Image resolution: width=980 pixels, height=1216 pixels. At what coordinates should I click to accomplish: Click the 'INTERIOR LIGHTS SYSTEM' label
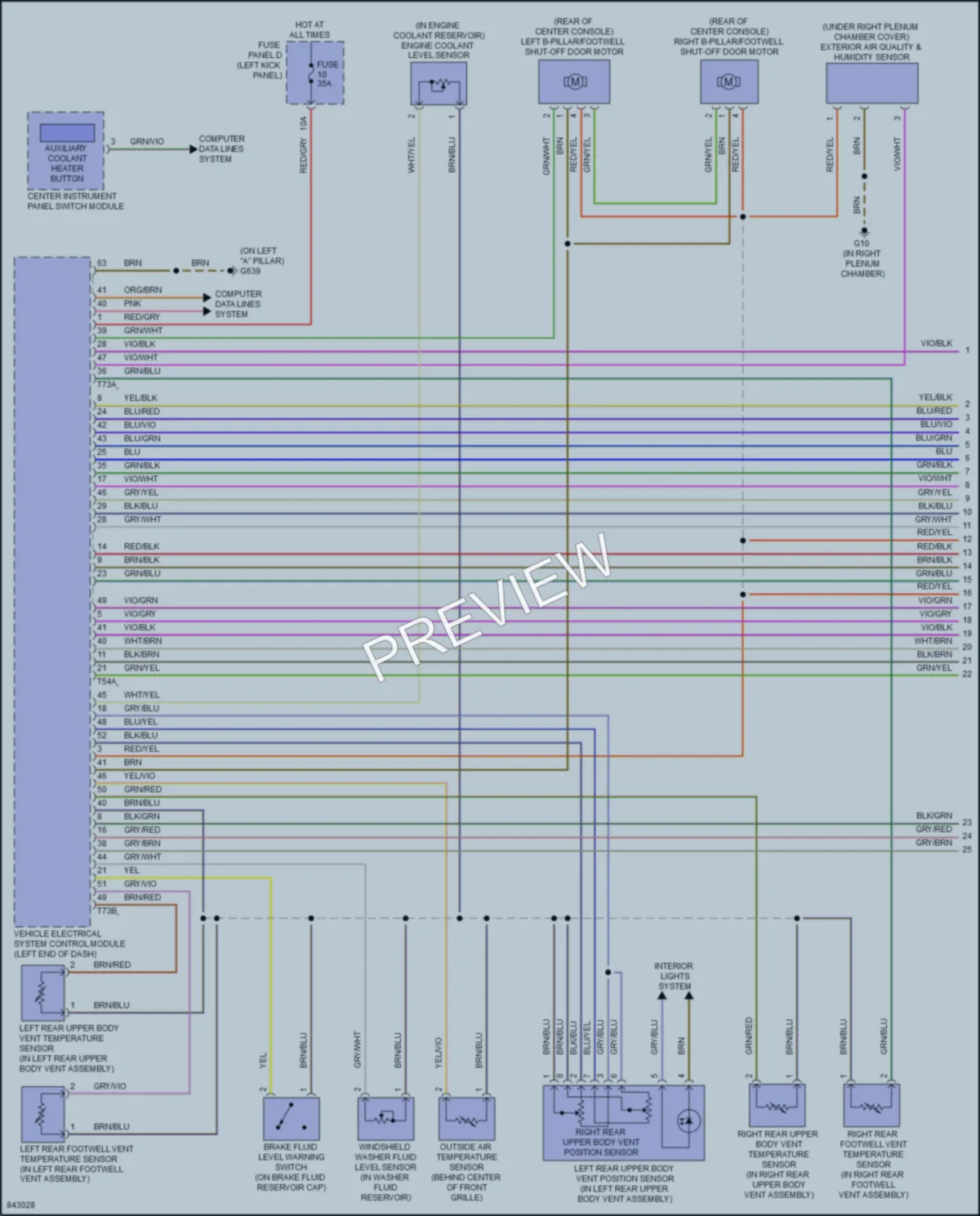(x=674, y=976)
